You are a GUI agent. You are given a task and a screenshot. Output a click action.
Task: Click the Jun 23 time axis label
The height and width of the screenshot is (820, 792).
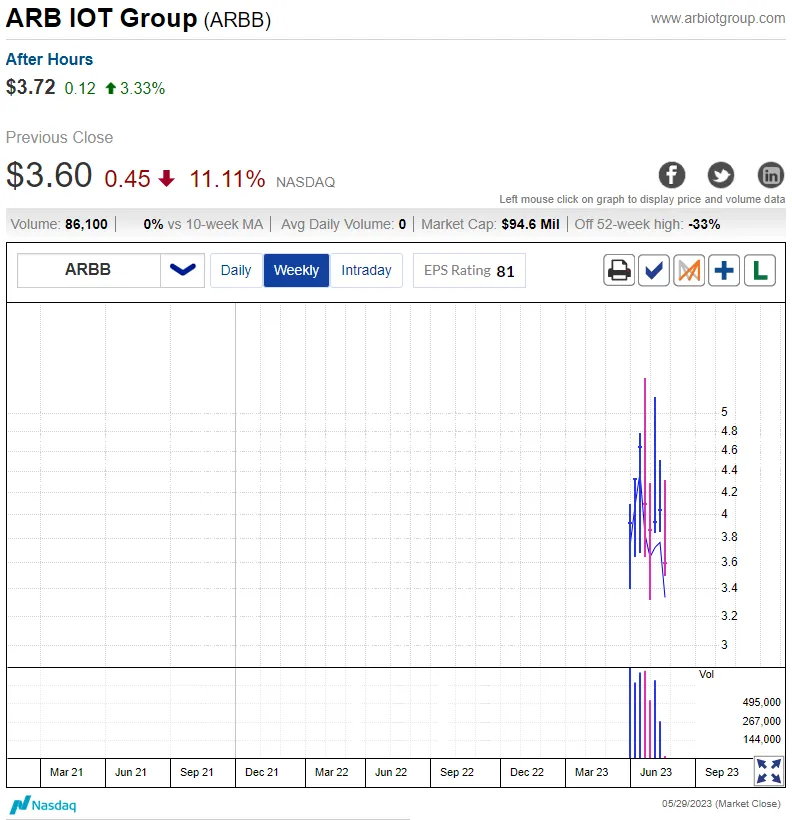click(x=656, y=772)
